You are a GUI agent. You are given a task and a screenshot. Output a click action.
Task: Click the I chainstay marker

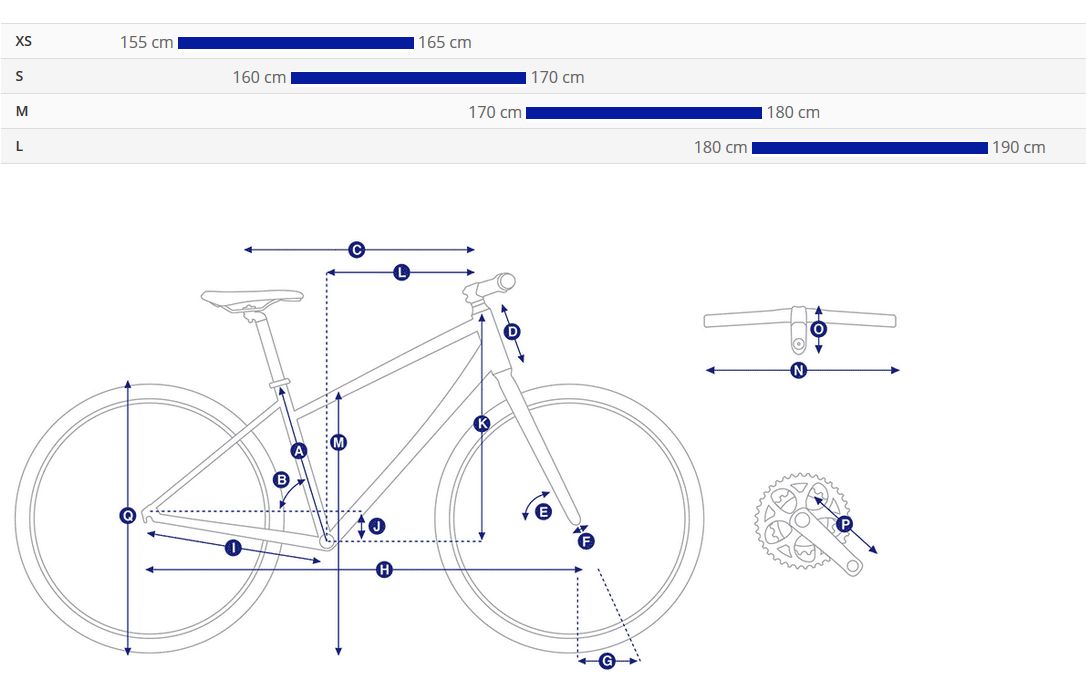(233, 548)
